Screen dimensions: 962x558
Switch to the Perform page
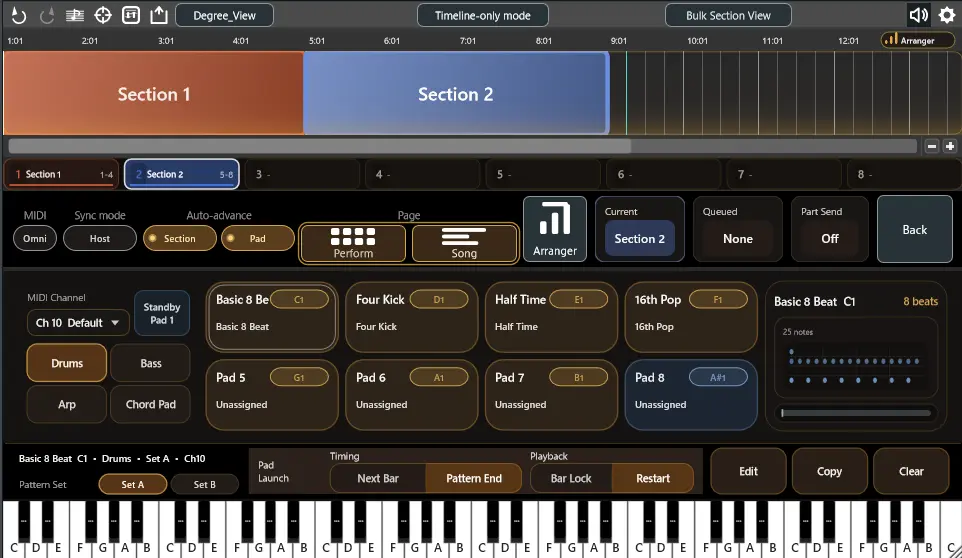[x=353, y=243]
